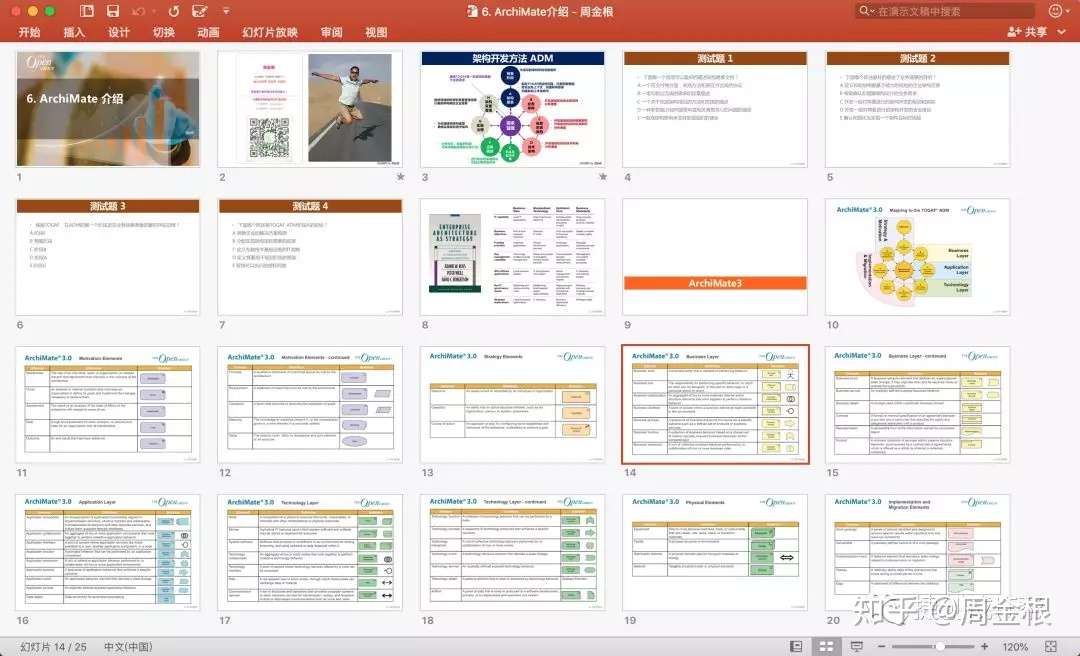1080x656 pixels.
Task: Select slide 20 Implementation and Migration Elements
Action: 918,552
